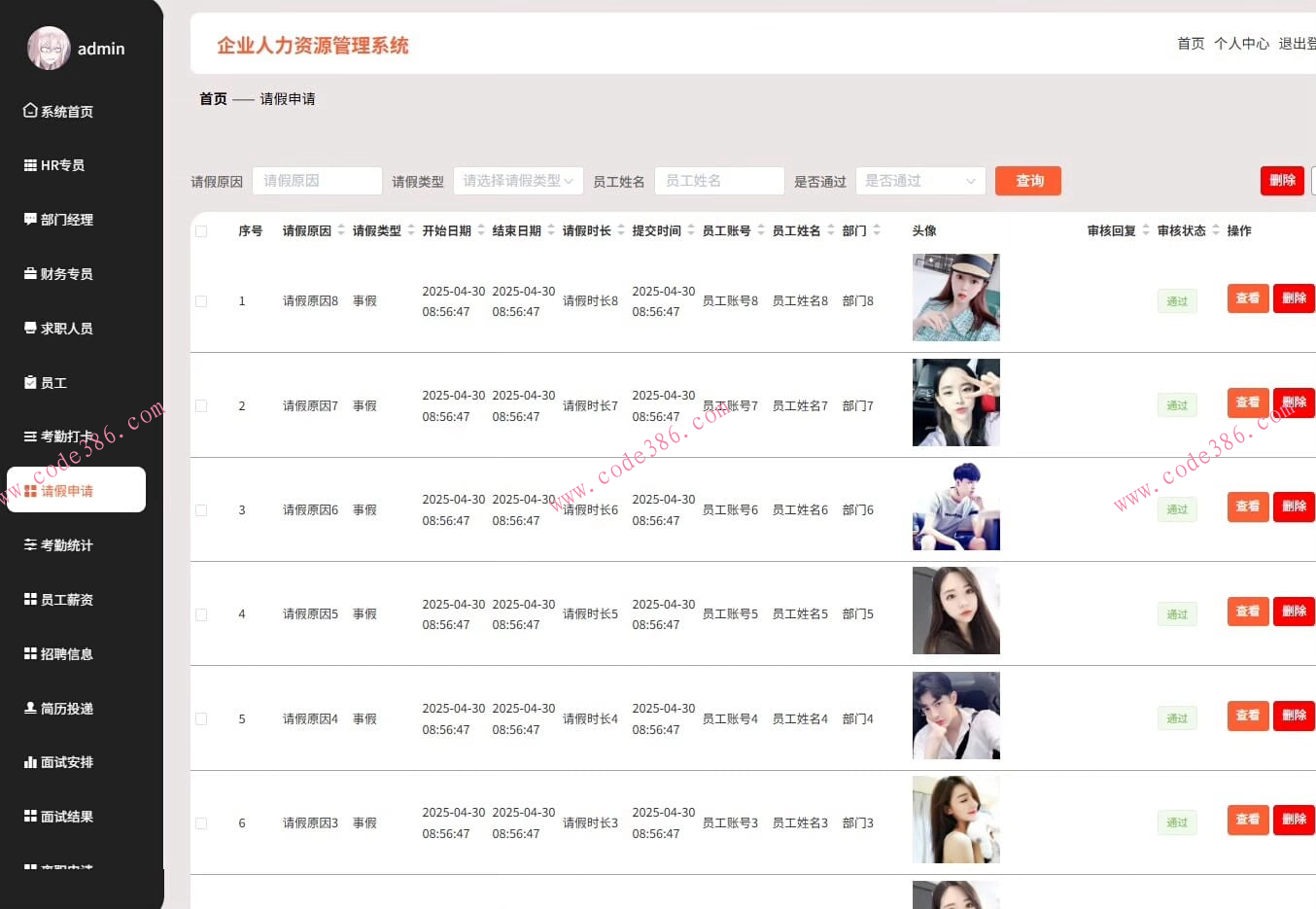Open the 是否通过 dropdown
Screen dimensions: 1316x909
coord(919,180)
